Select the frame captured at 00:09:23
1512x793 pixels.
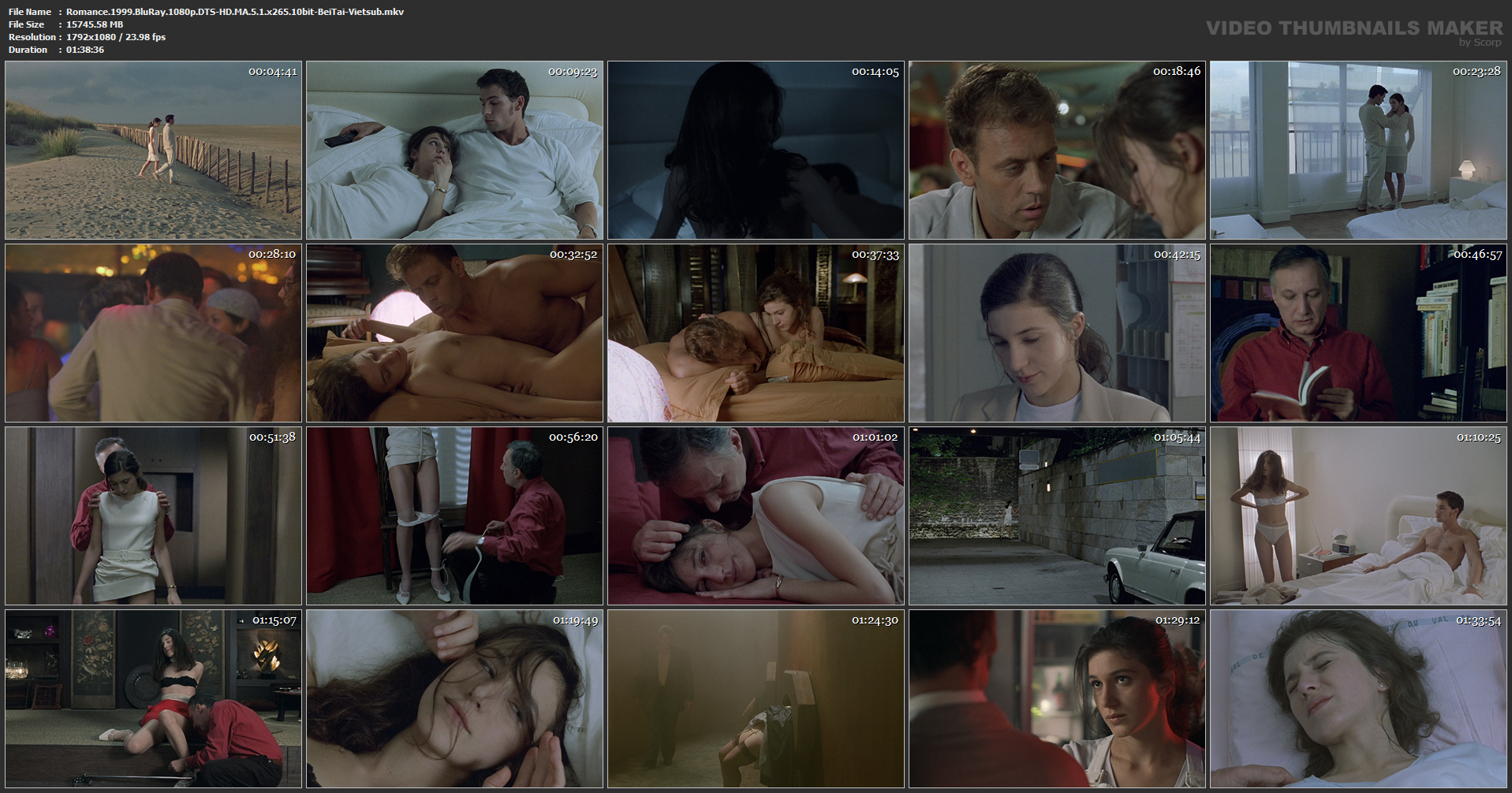coord(454,150)
